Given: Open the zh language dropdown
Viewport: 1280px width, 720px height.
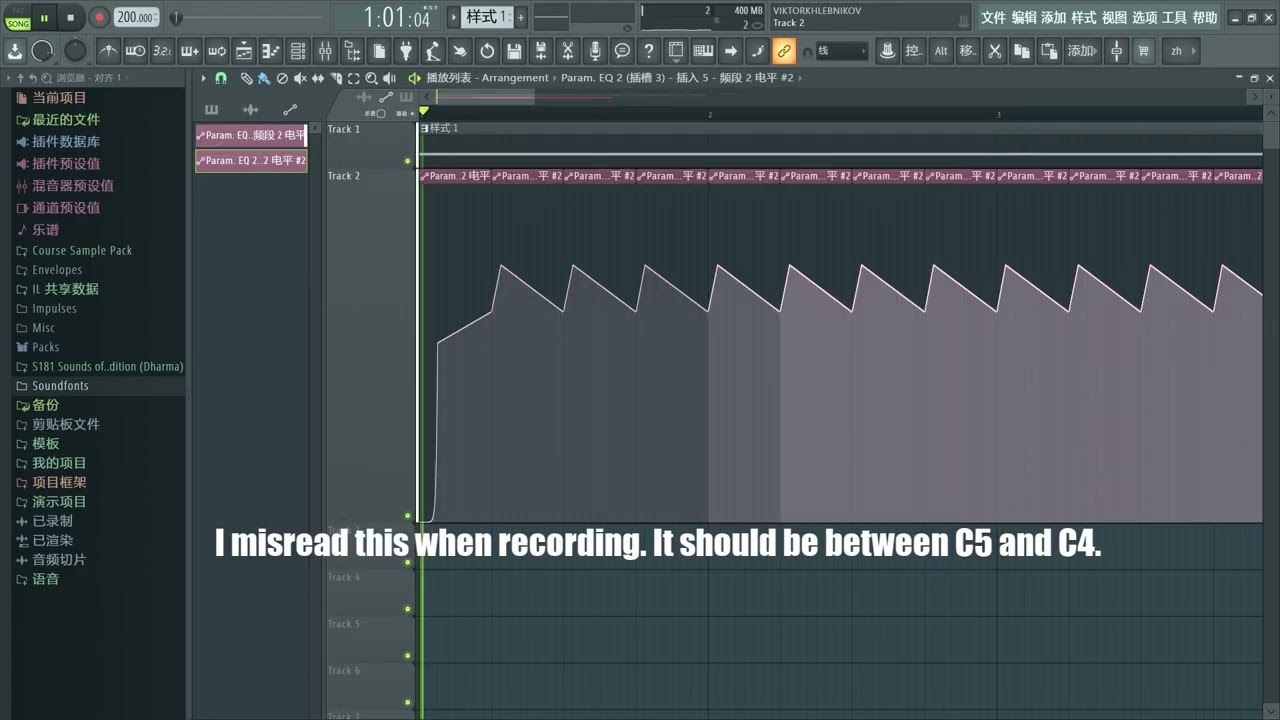Looking at the screenshot, I should tap(1180, 51).
